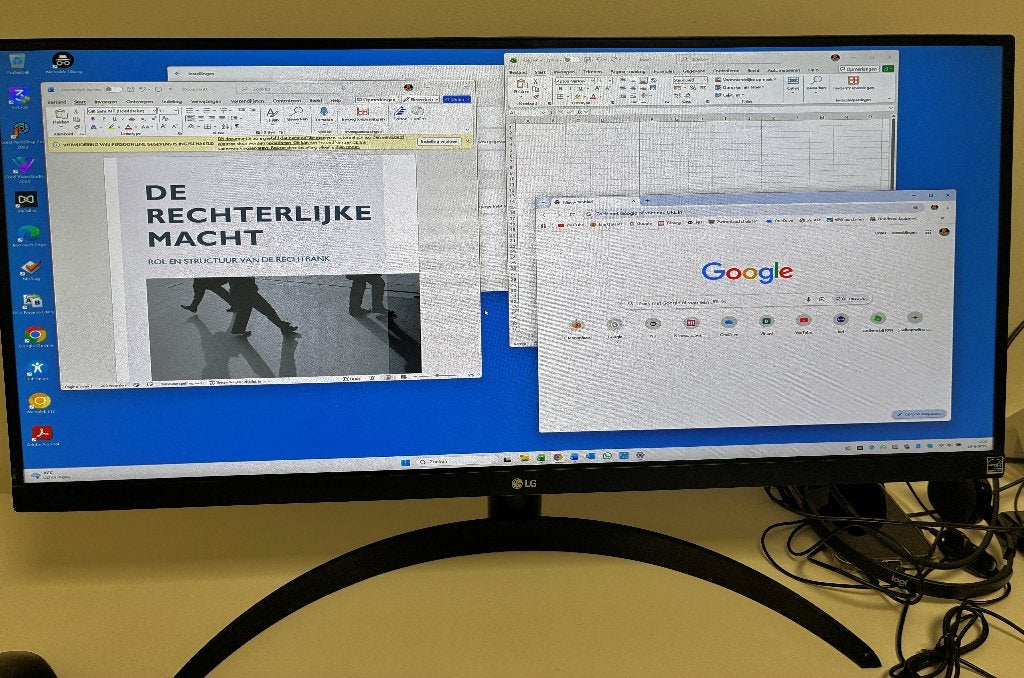
Task: Open Adobe Acrobat desktop shortcut
Action: (42, 436)
